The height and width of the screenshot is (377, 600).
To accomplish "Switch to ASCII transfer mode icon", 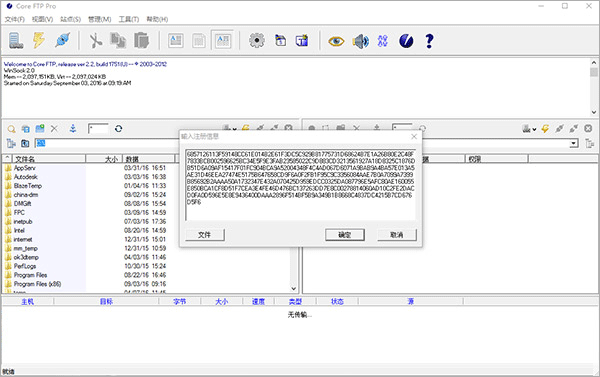I will [176, 41].
